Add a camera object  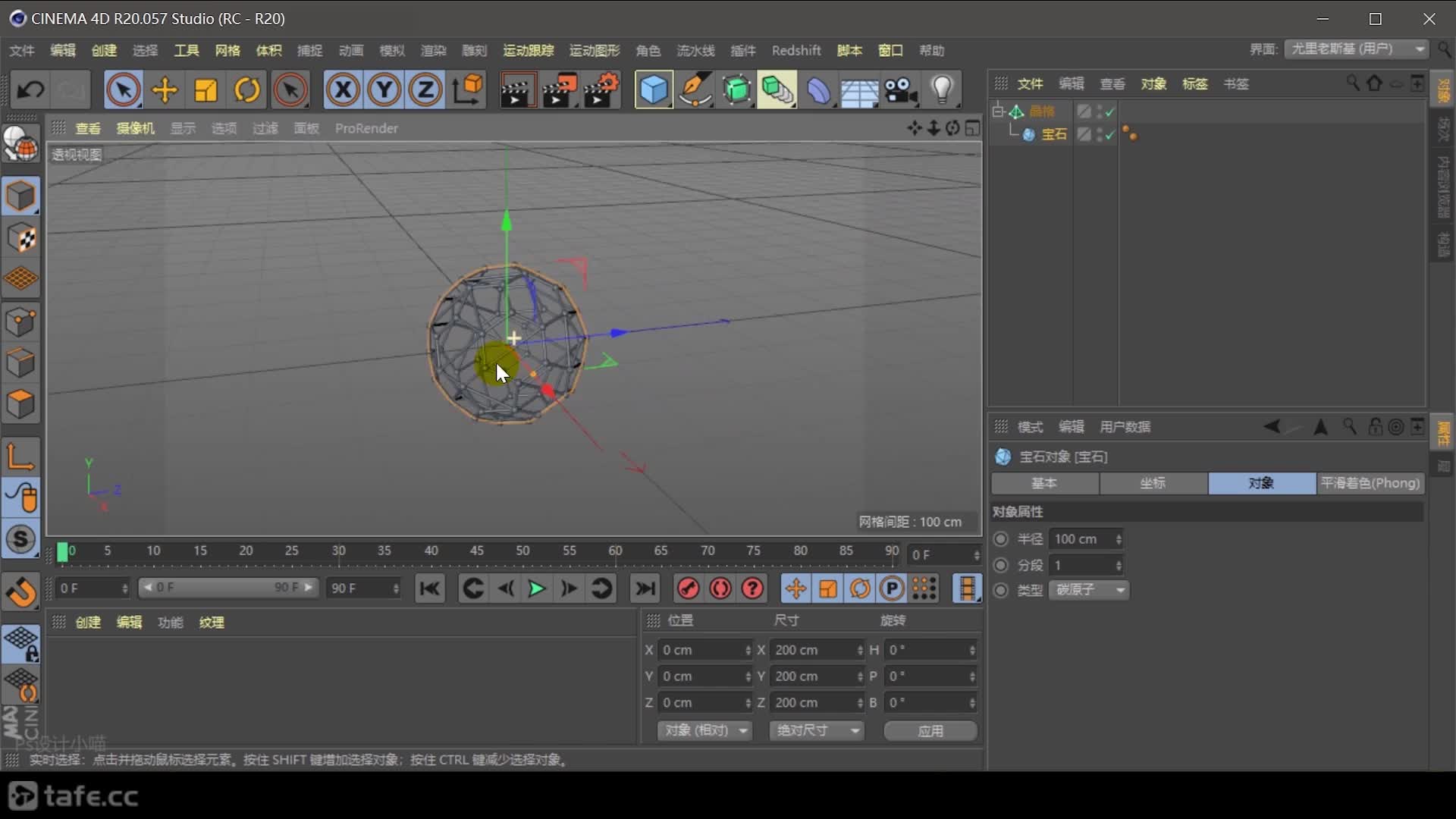coord(901,90)
